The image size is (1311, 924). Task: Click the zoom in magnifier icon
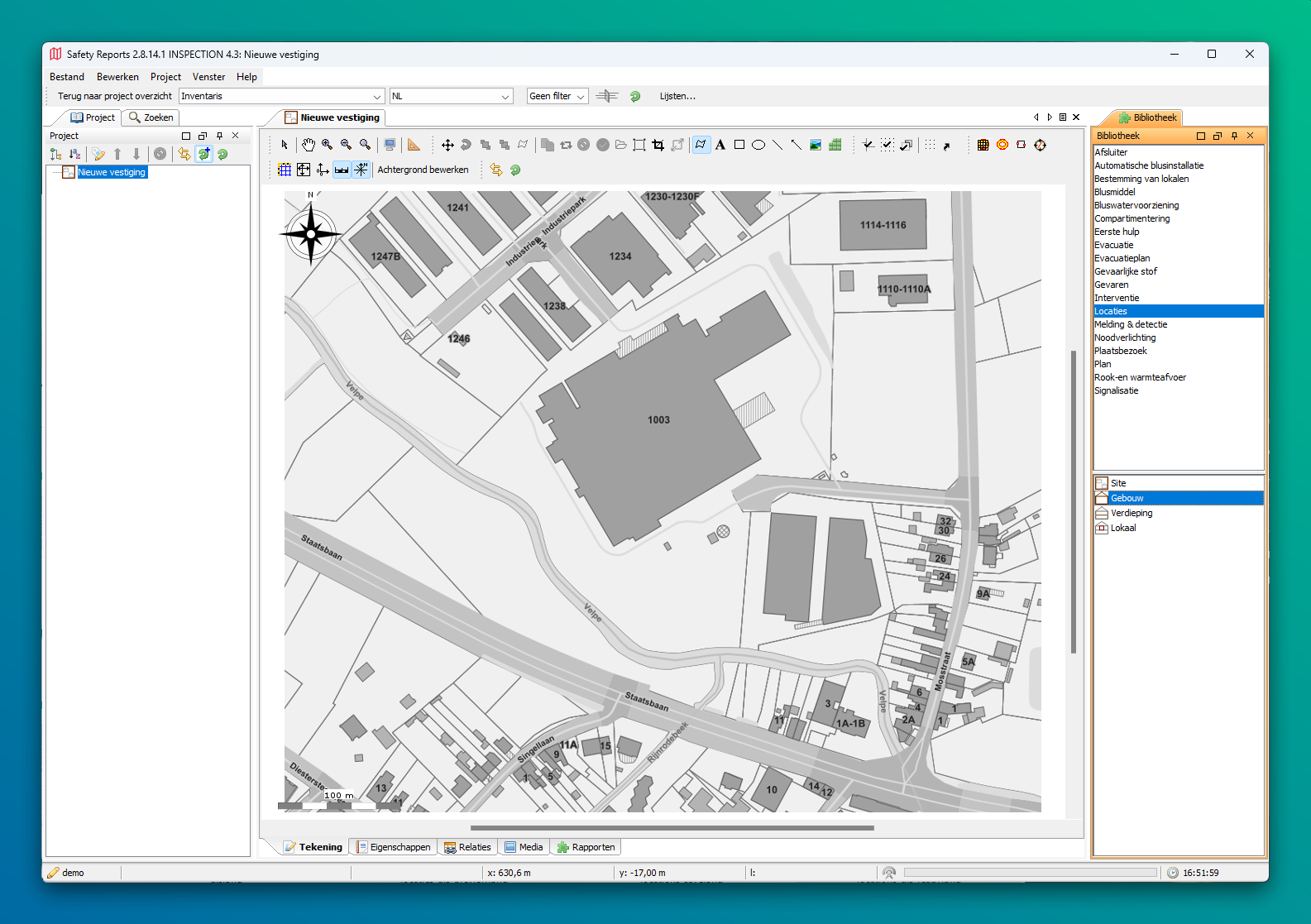[x=328, y=145]
